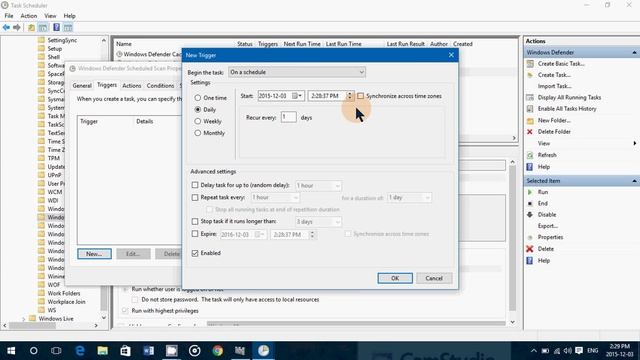Click the Start time spinner arrows
The image size is (640, 360).
pos(350,96)
